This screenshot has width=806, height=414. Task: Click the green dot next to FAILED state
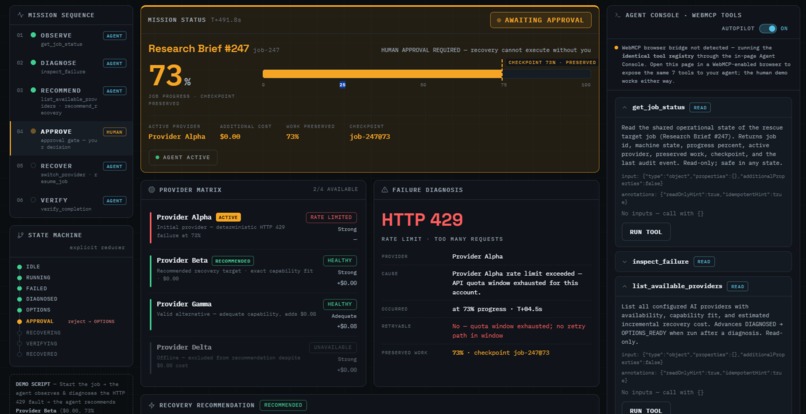click(x=20, y=289)
